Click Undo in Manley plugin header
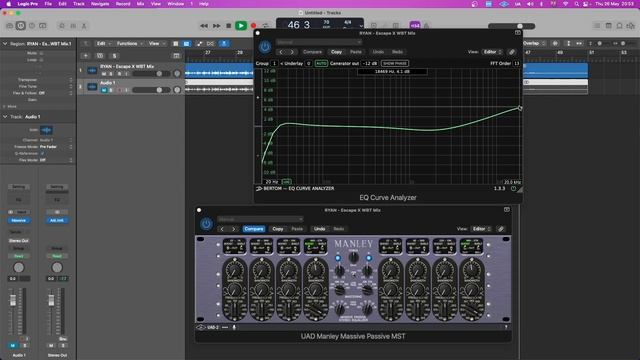 (x=319, y=229)
